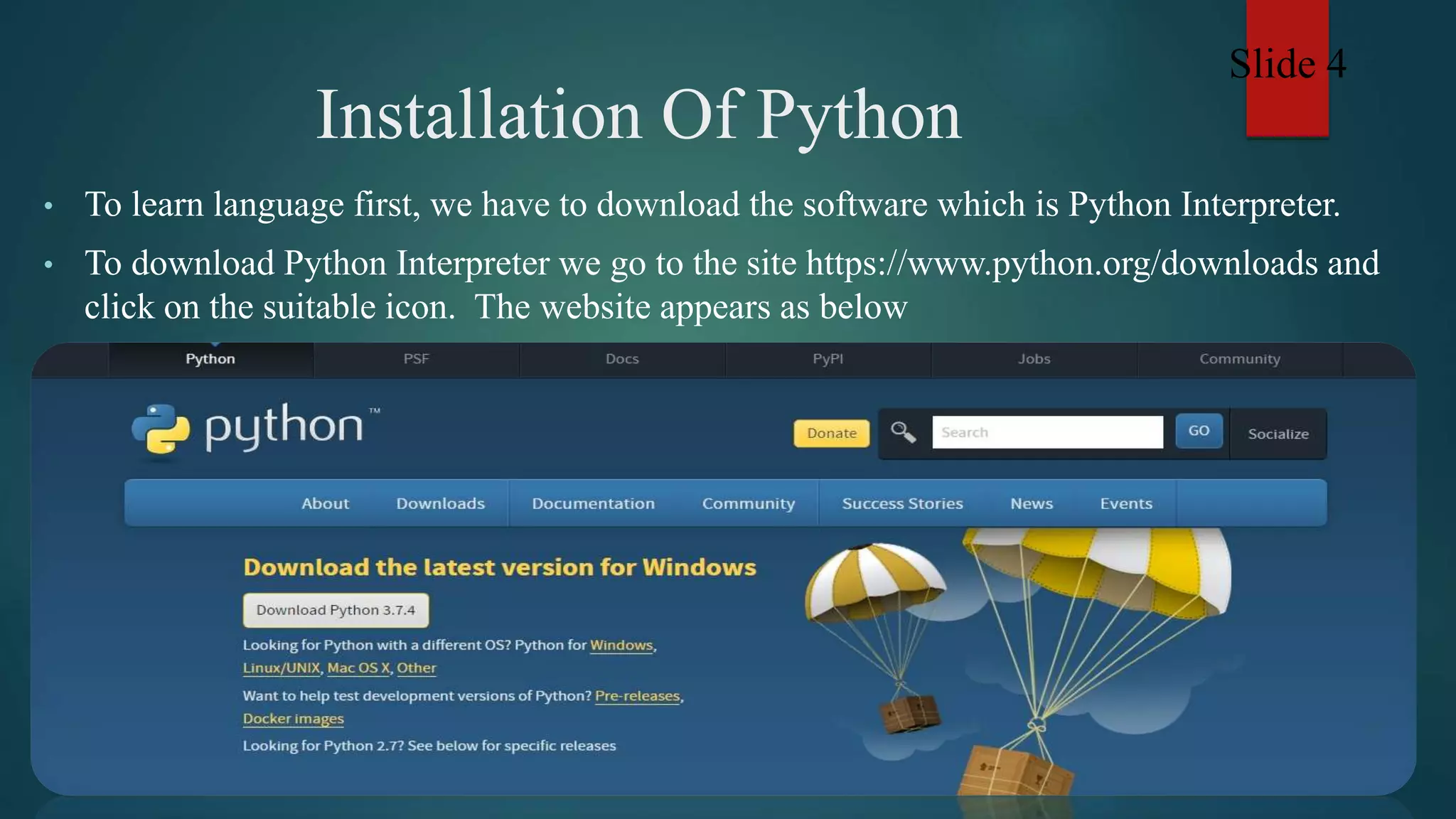Go to the Jobs tab
Screen dimensions: 1456x819
pos(1034,359)
